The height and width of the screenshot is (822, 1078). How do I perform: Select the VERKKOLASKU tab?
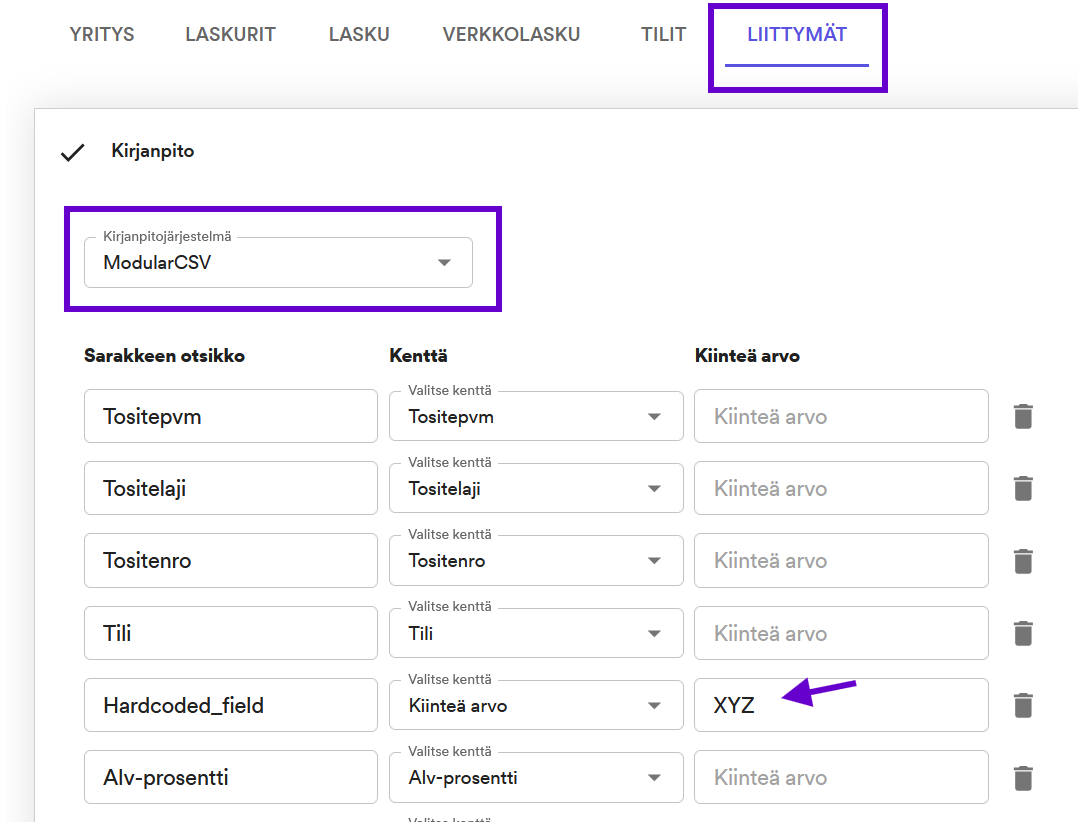[x=512, y=34]
